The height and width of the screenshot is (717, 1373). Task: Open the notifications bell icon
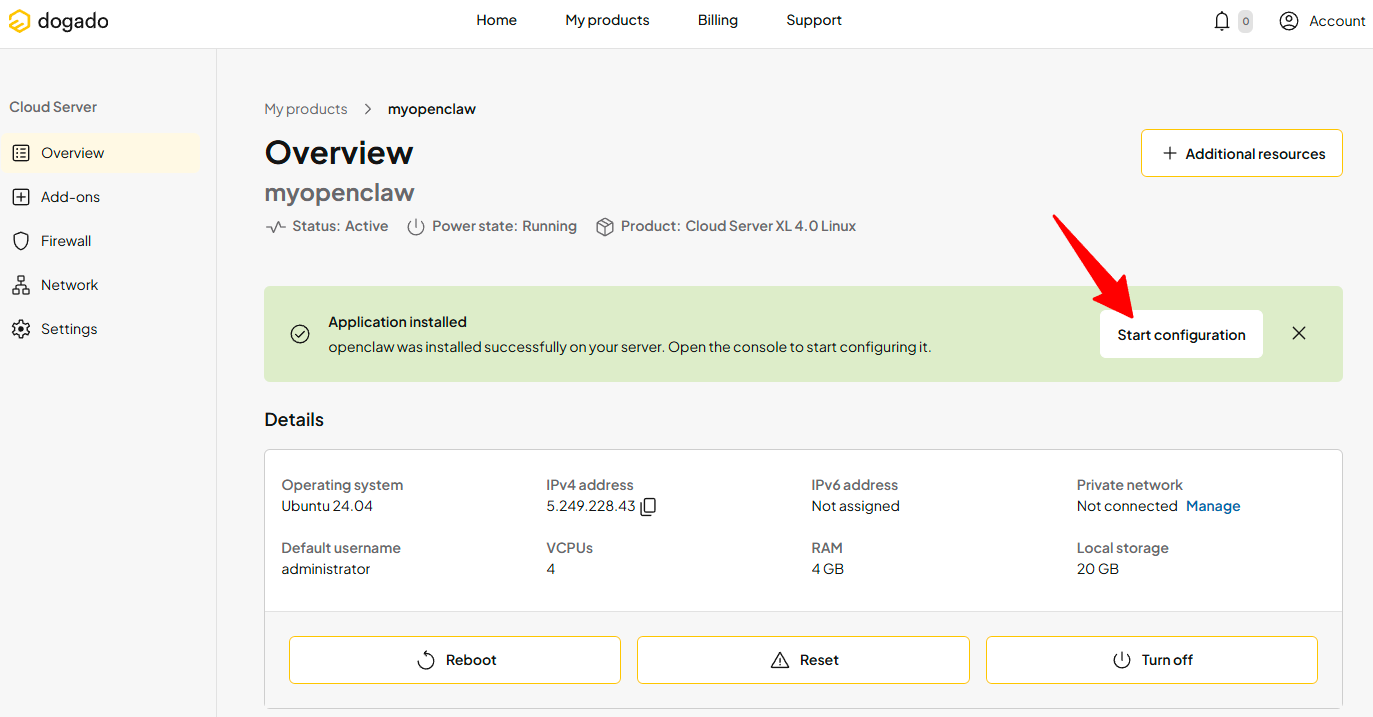coord(1222,21)
